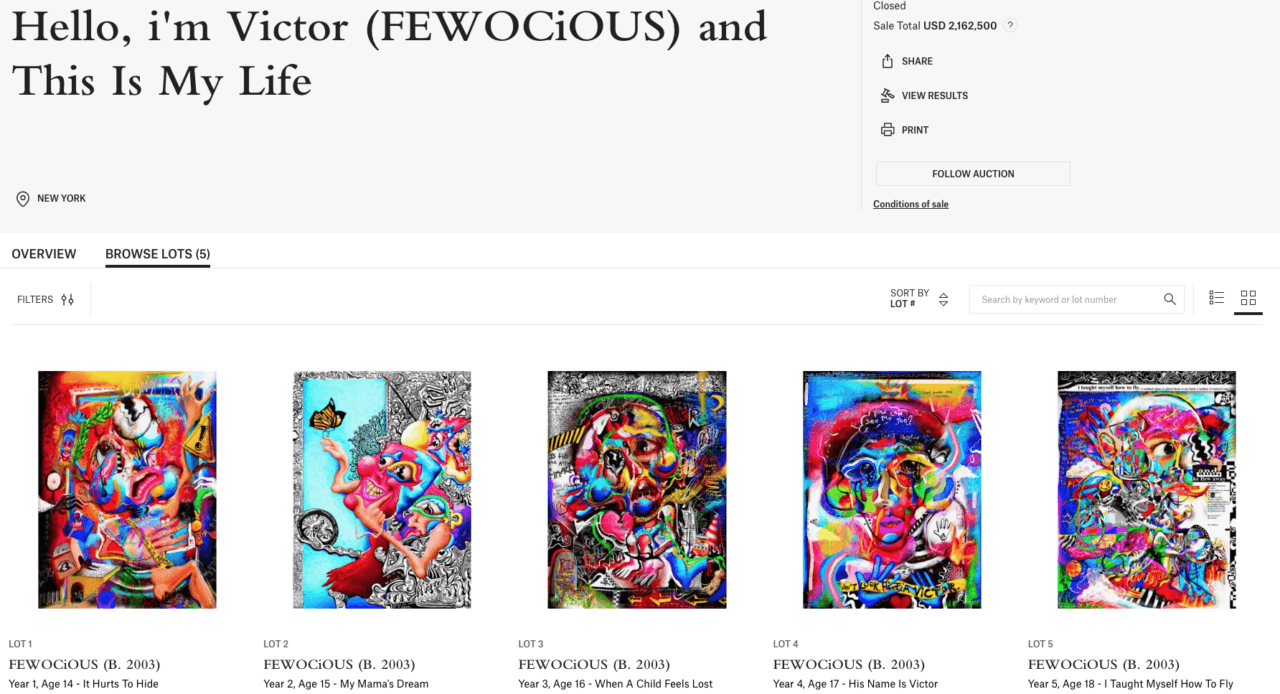The image size is (1280, 694).
Task: Open Lot 1 It Hurts To Hide artwork
Action: (127, 490)
